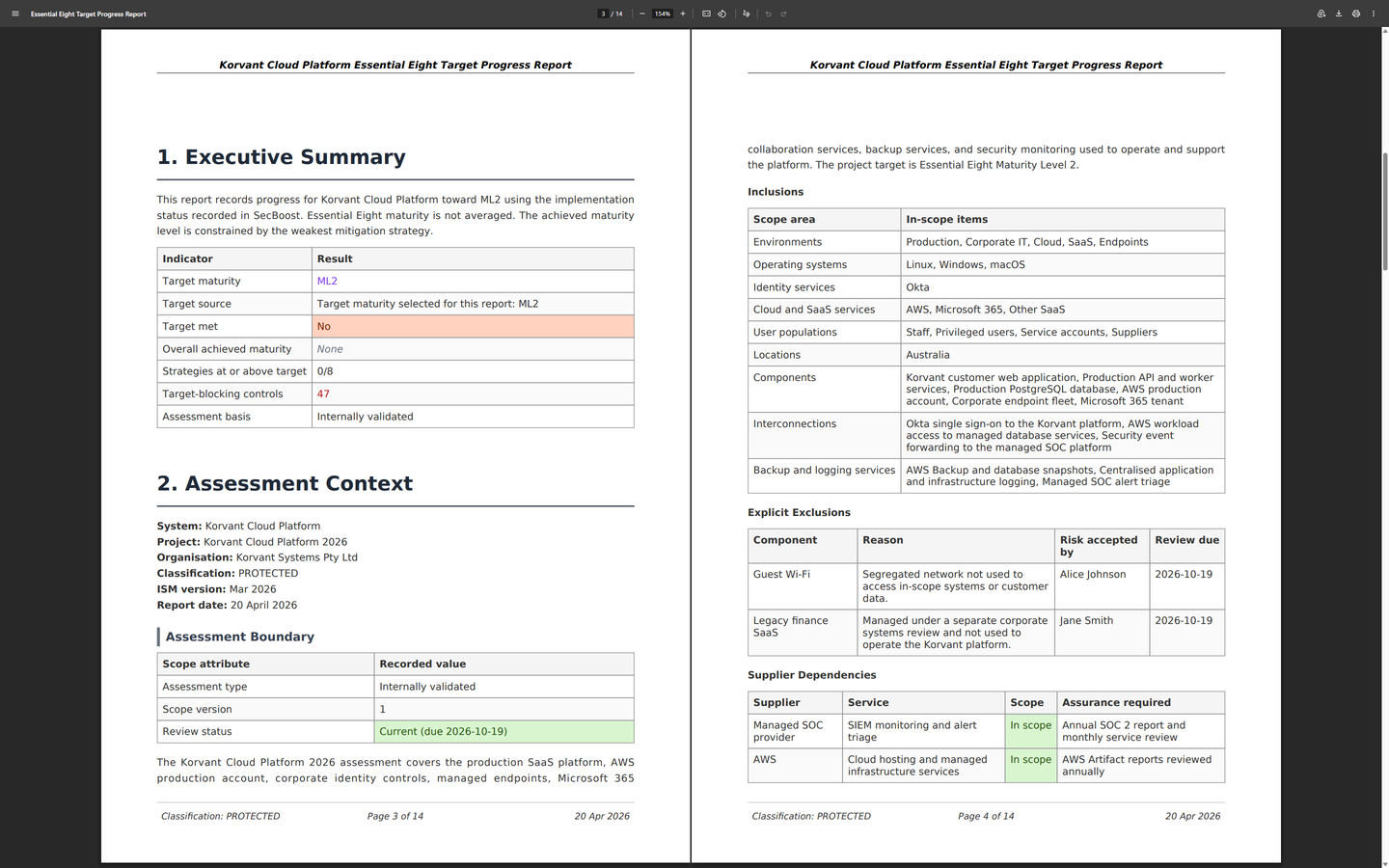The height and width of the screenshot is (868, 1389).
Task: Click the green Current review status cell
Action: [x=441, y=731]
